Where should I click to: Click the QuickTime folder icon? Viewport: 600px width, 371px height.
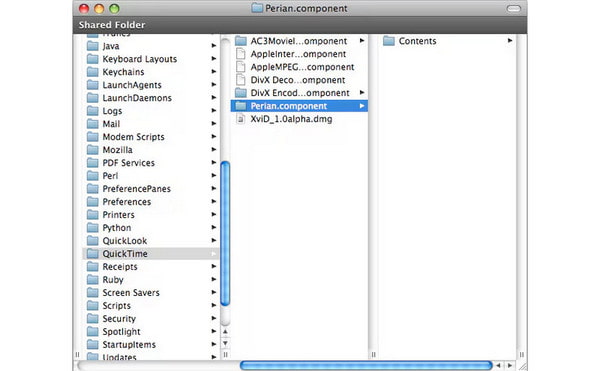click(x=93, y=254)
